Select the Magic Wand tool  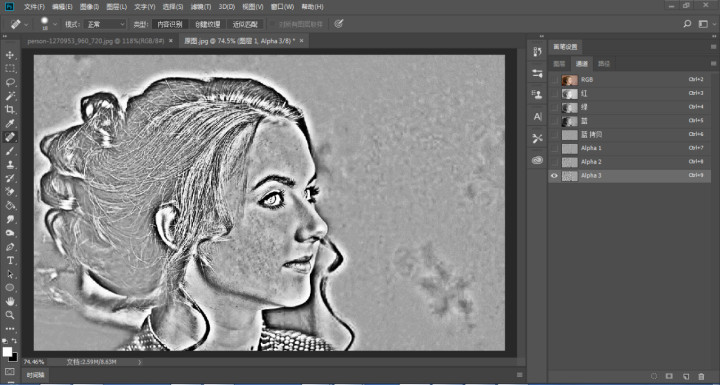10,96
